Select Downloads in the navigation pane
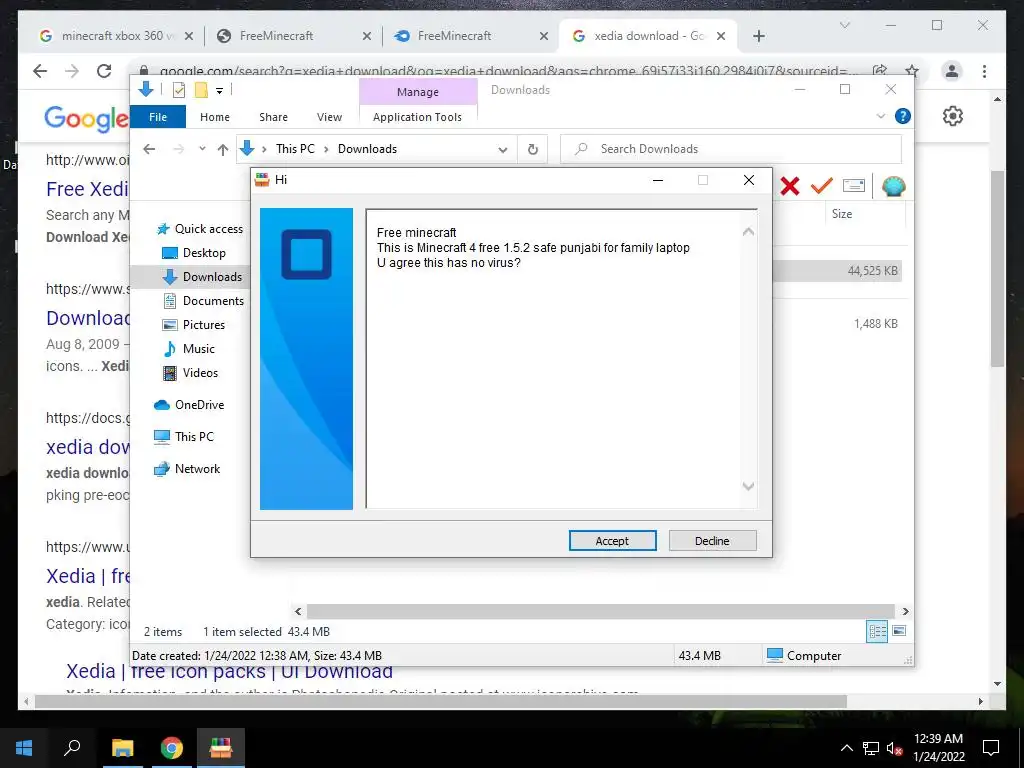Viewport: 1024px width, 768px height. (x=212, y=277)
